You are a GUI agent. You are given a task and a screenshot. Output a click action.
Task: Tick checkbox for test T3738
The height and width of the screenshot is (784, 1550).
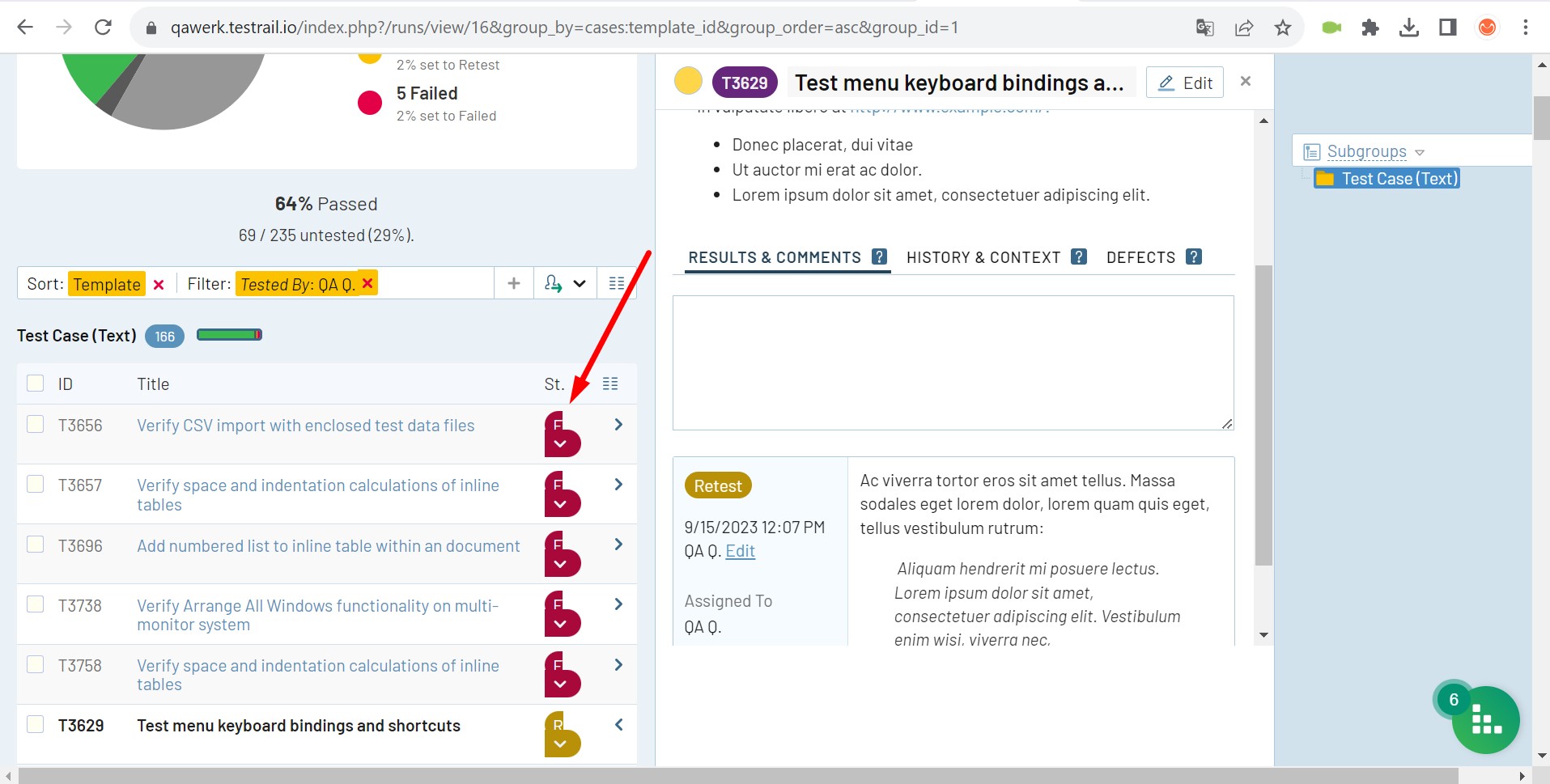[35, 604]
